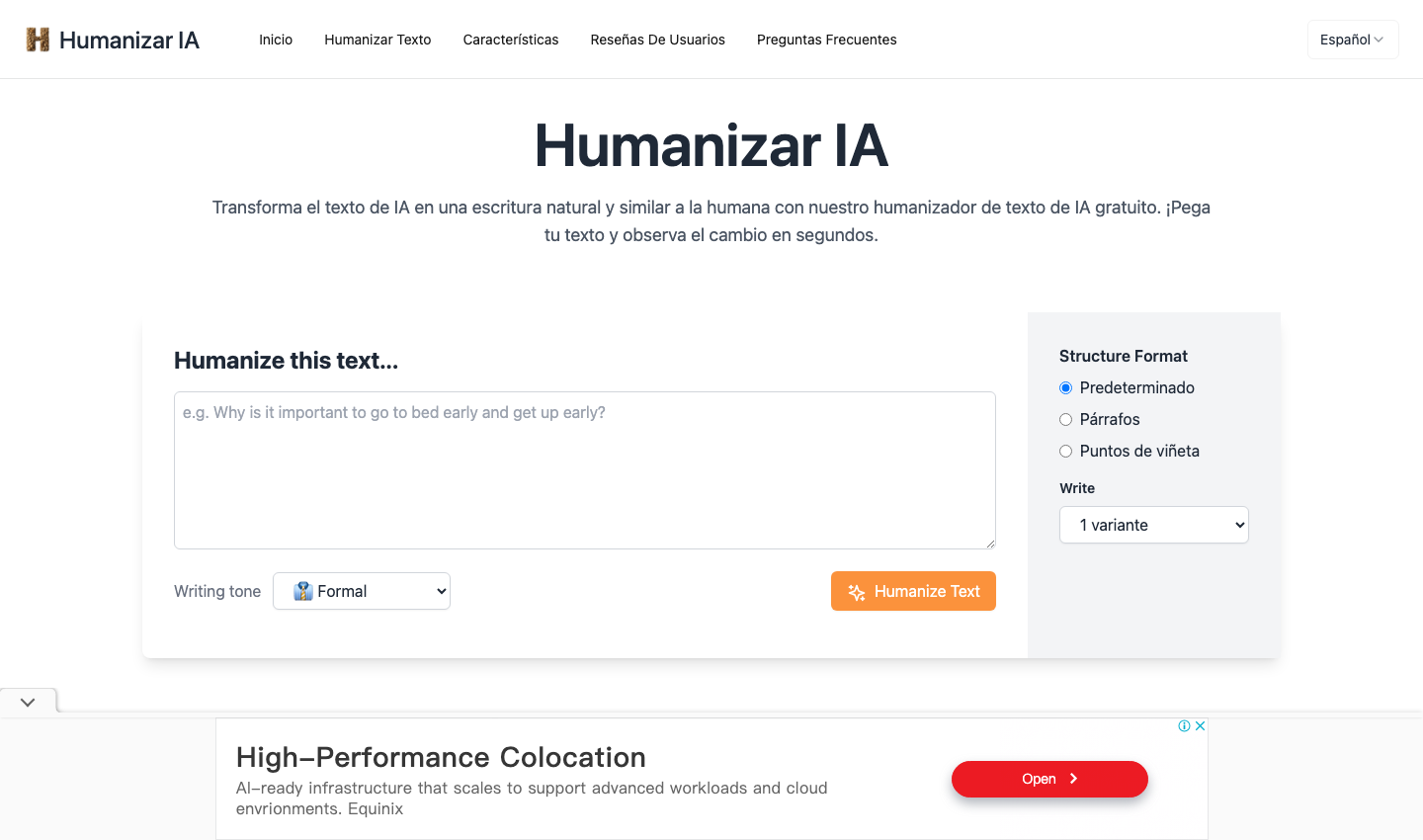
Task: Click the Write label above variants
Action: click(1077, 488)
